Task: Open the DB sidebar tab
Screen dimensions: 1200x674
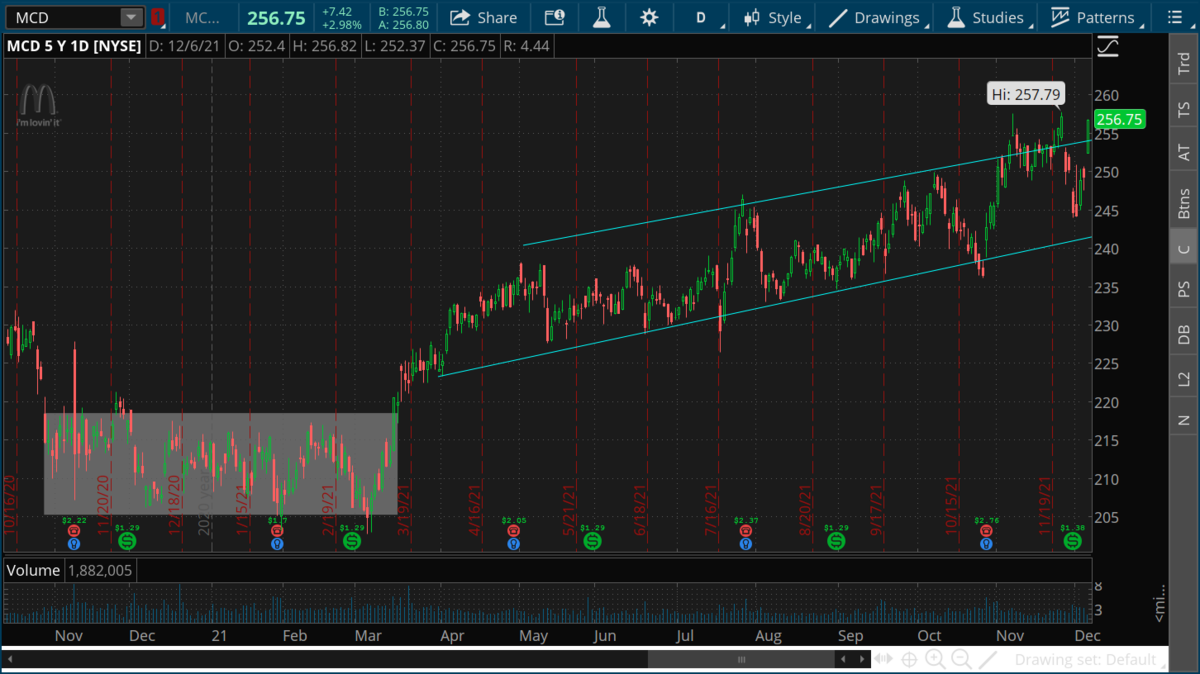Action: (1184, 335)
